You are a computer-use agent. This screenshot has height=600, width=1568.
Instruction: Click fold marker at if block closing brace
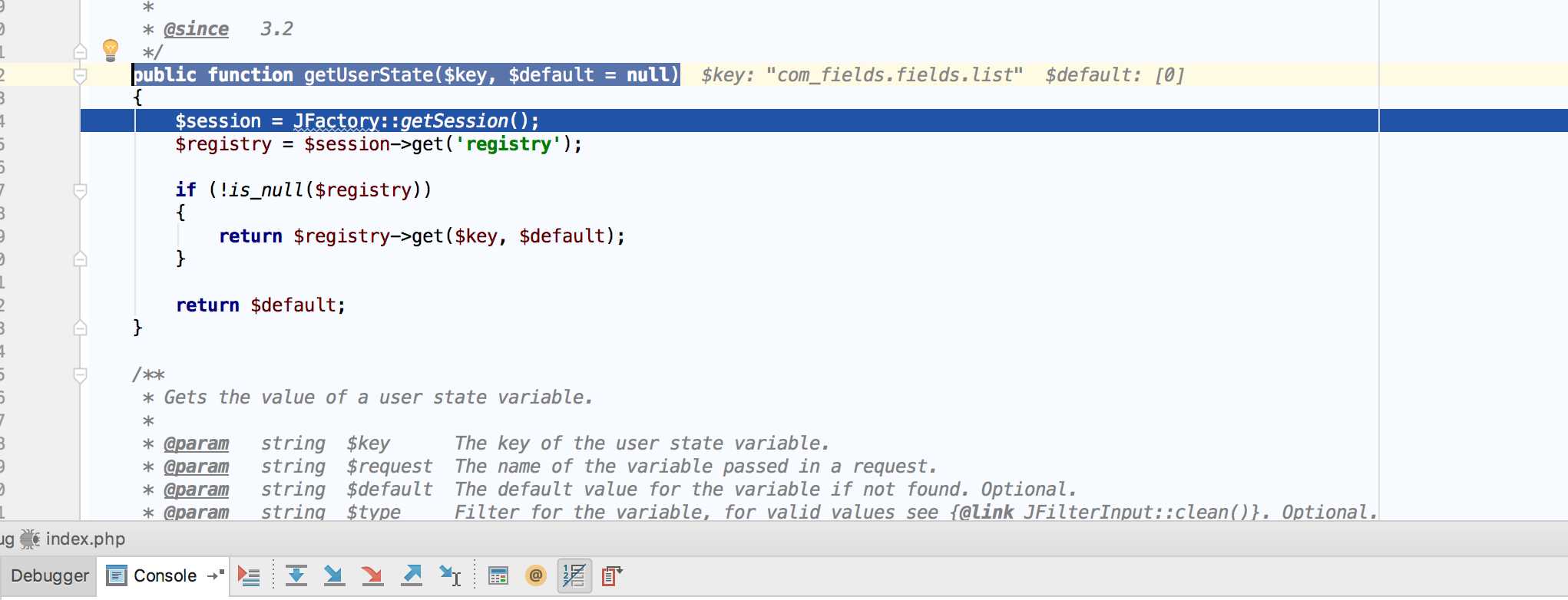(80, 259)
